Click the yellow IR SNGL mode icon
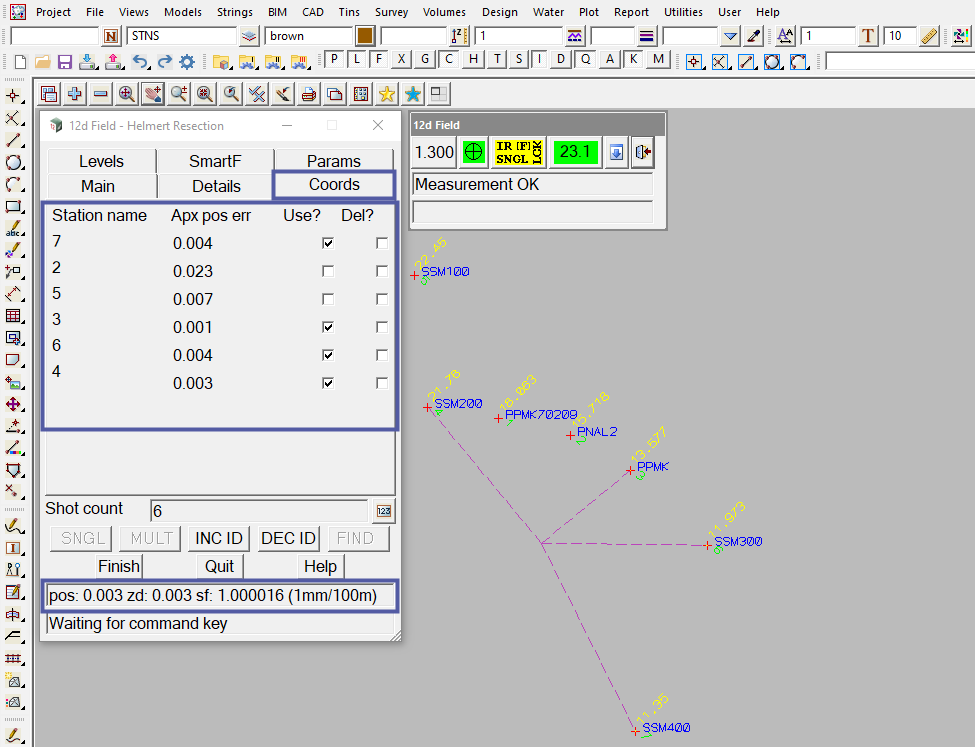 519,152
